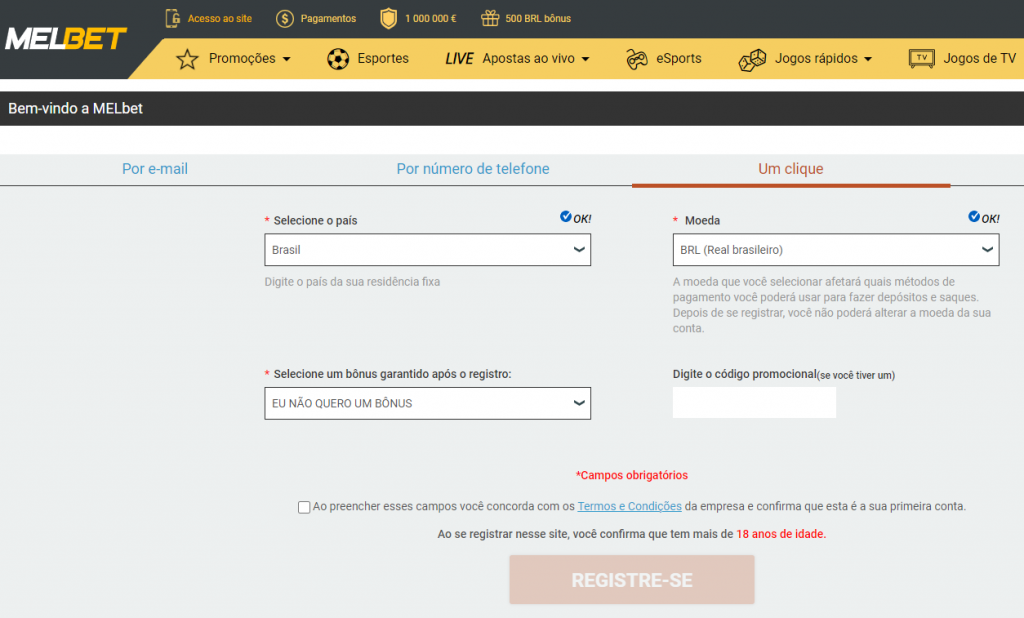1024x618 pixels.
Task: Click the Digite o país da sua residência fixa hint
Action: coord(352,282)
